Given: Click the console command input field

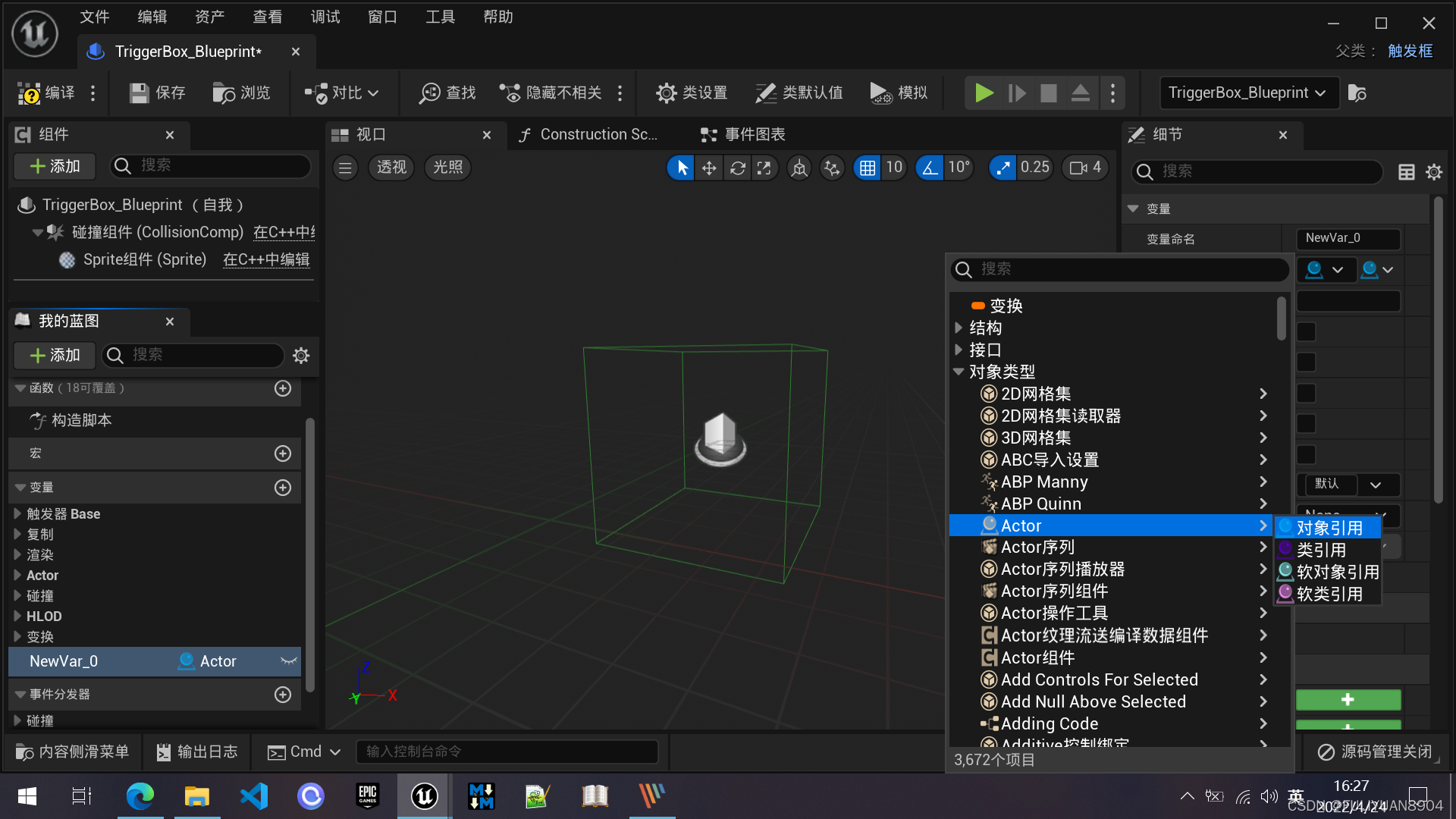Looking at the screenshot, I should pos(507,752).
